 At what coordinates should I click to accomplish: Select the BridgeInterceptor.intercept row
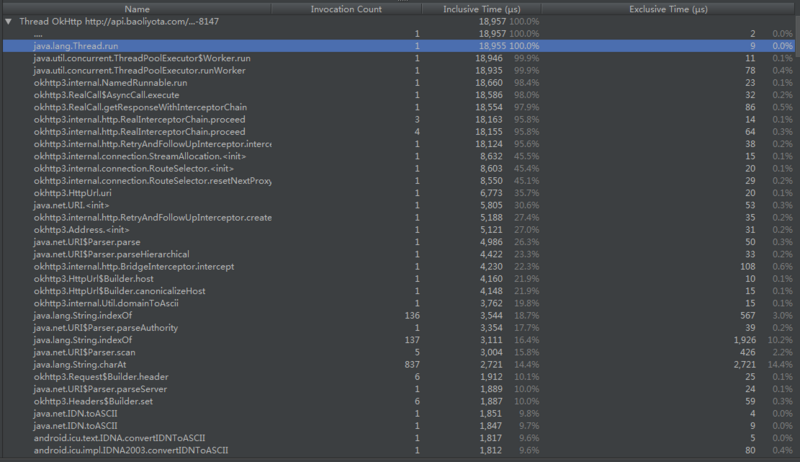[398, 266]
